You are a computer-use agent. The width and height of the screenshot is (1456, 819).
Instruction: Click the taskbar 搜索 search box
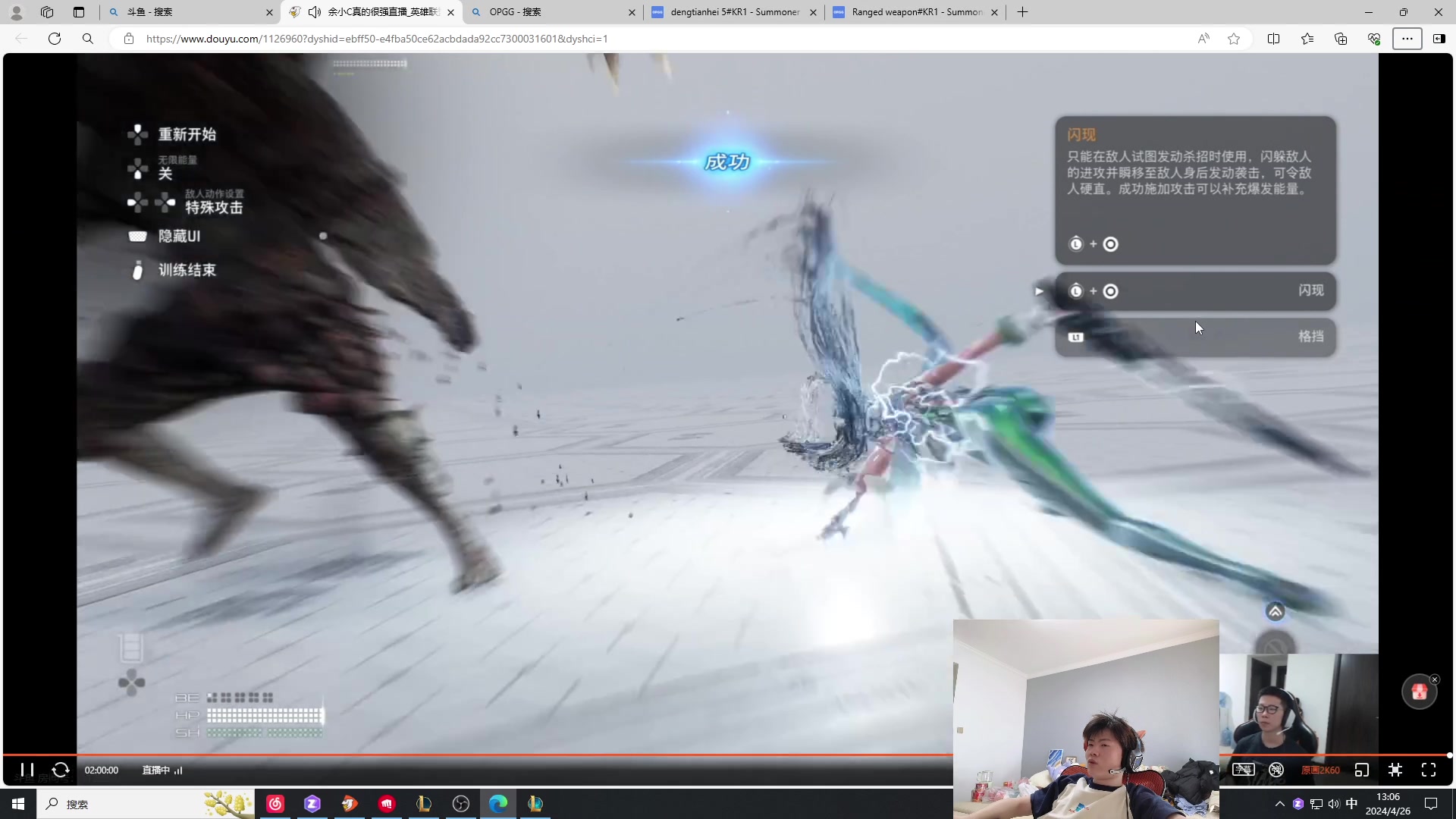(146, 804)
